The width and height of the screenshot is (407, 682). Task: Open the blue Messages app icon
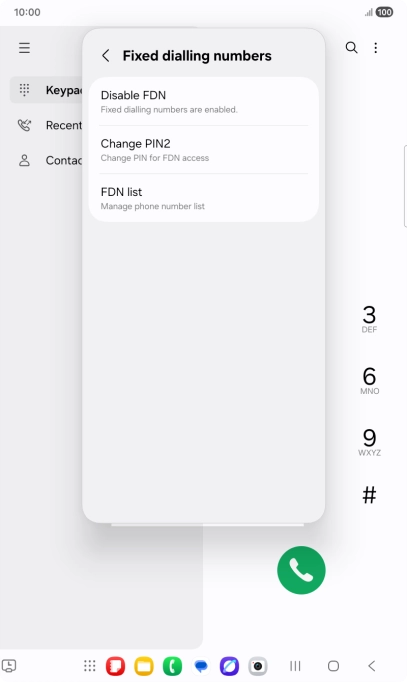(201, 666)
